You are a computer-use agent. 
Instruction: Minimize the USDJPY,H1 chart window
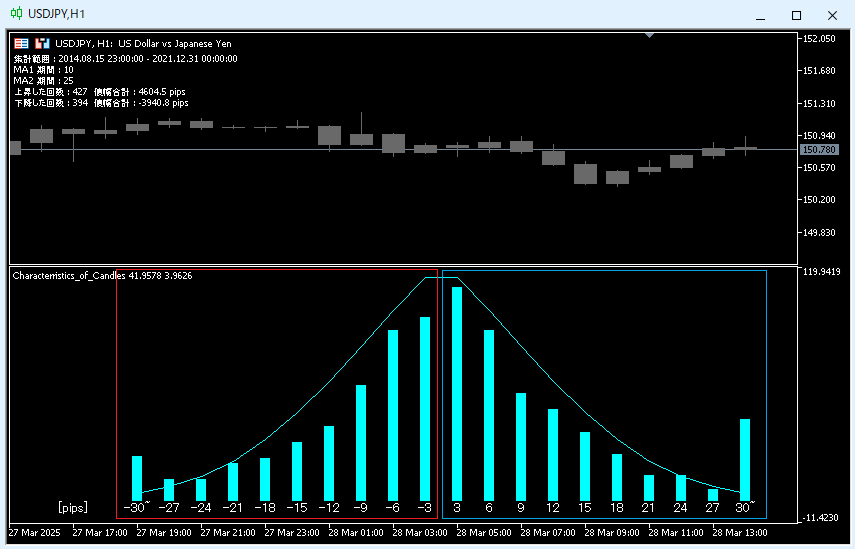760,16
